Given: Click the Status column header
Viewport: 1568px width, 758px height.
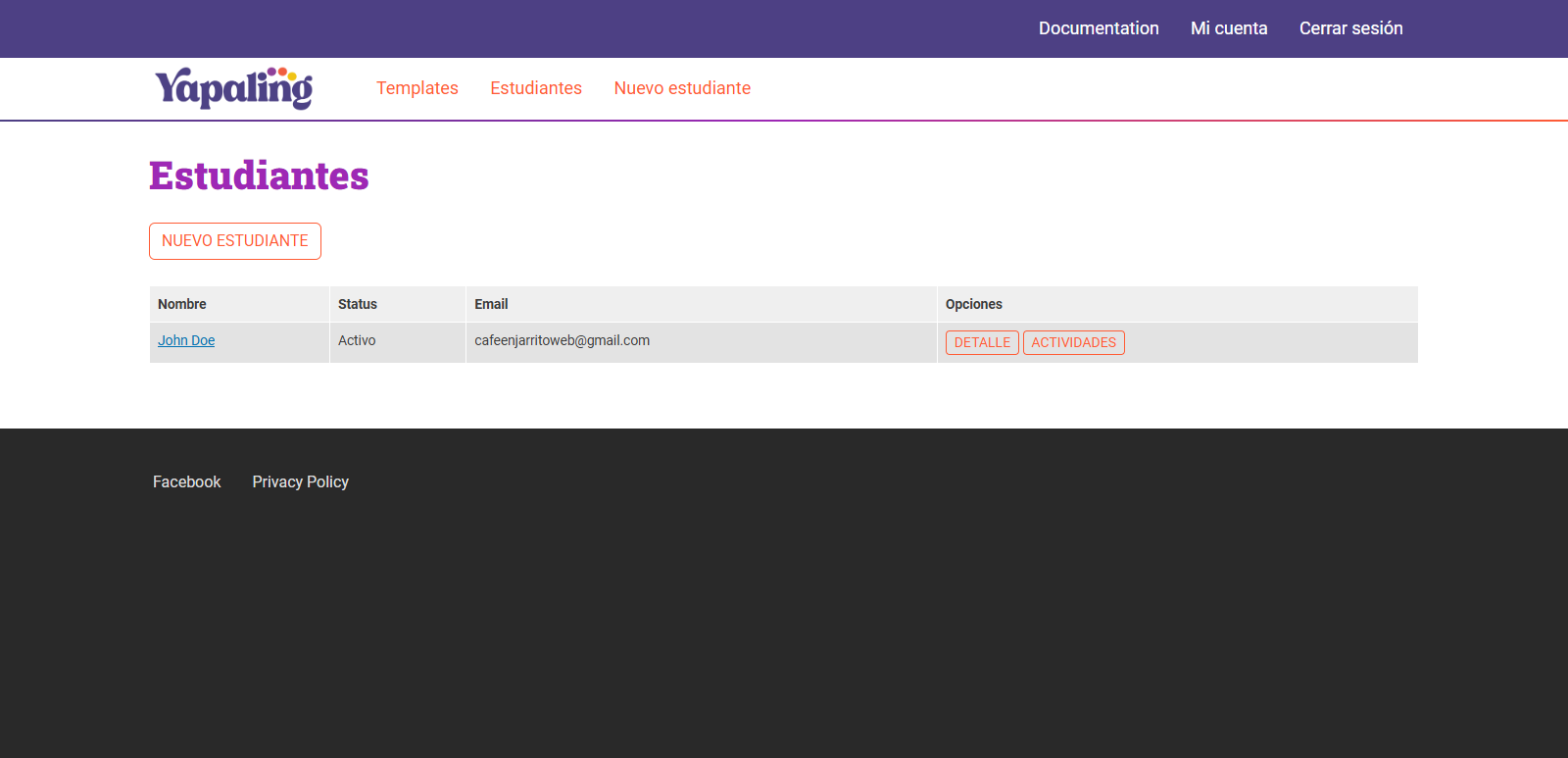Looking at the screenshot, I should pos(358,304).
